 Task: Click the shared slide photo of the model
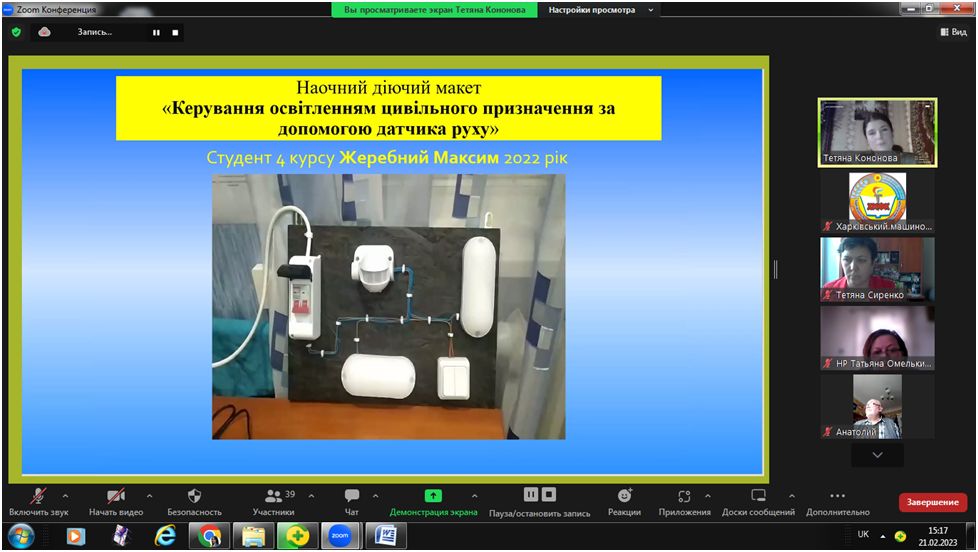coord(389,307)
